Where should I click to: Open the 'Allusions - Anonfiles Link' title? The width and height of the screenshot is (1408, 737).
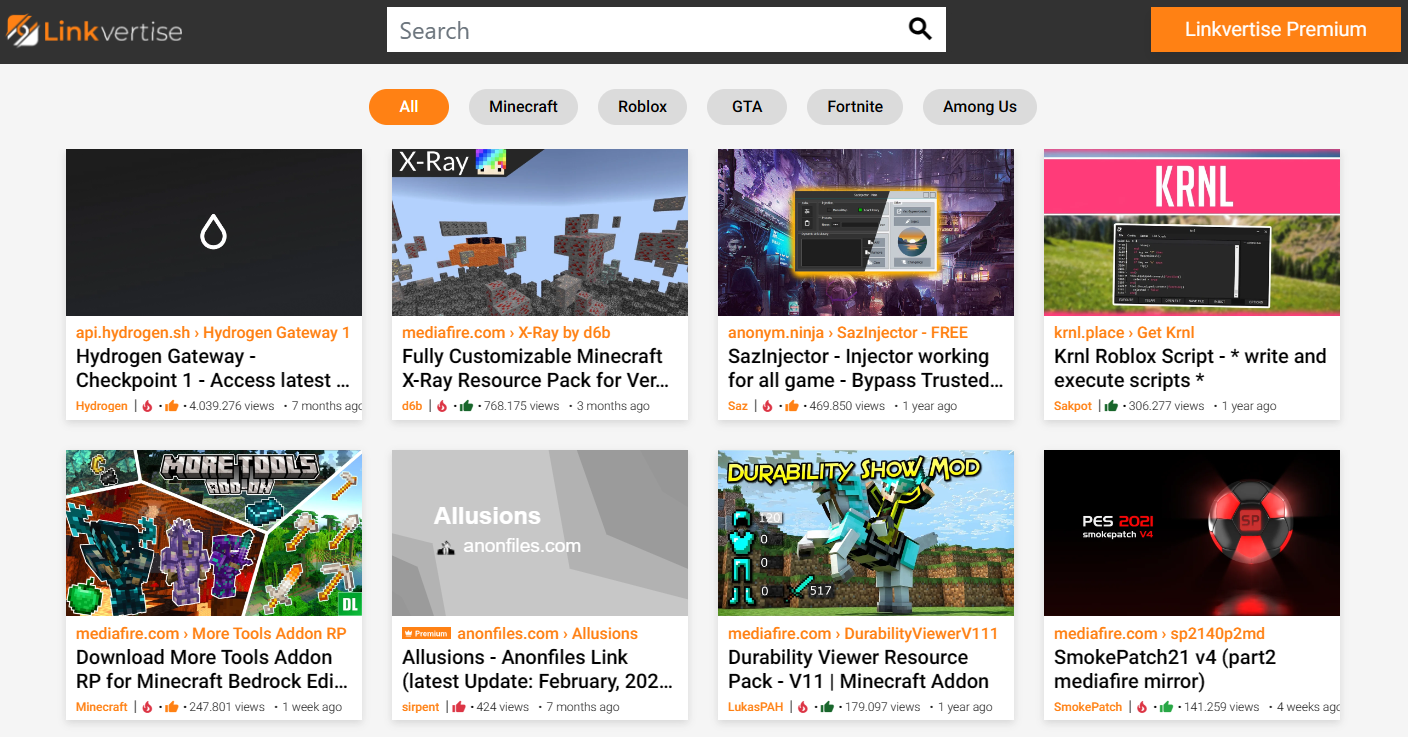pos(538,669)
